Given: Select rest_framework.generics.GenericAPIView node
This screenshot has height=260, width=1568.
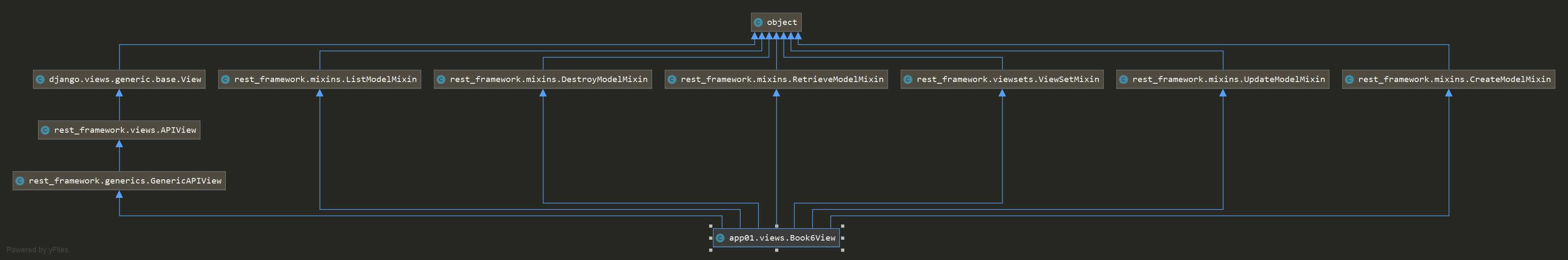Looking at the screenshot, I should tap(119, 181).
